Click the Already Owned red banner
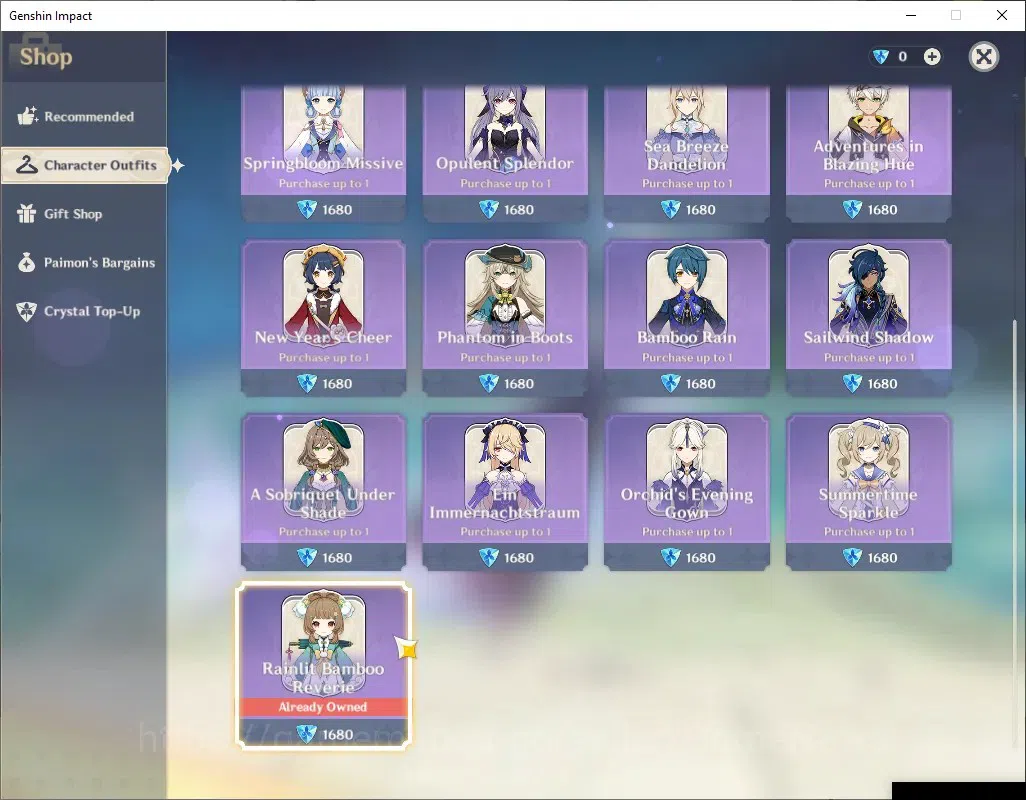Image resolution: width=1026 pixels, height=800 pixels. pos(323,707)
